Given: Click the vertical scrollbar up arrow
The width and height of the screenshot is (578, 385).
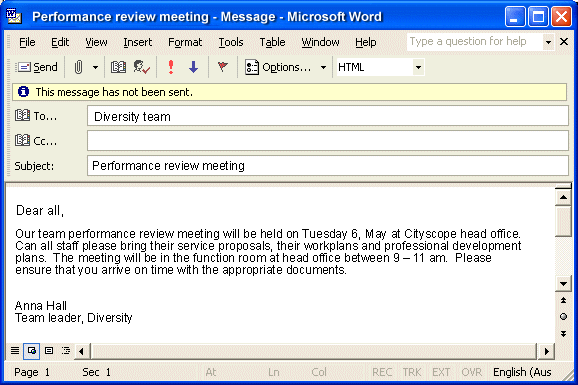Looking at the screenshot, I should click(563, 197).
